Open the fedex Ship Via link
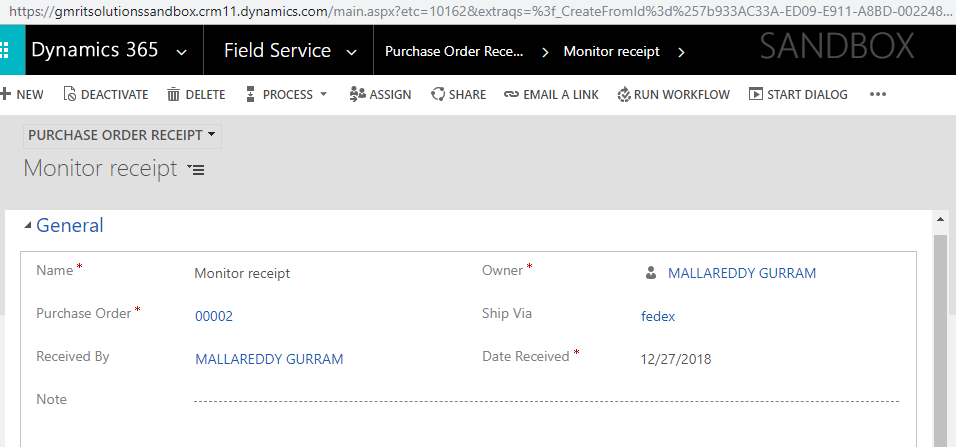The width and height of the screenshot is (956, 447). click(x=658, y=316)
